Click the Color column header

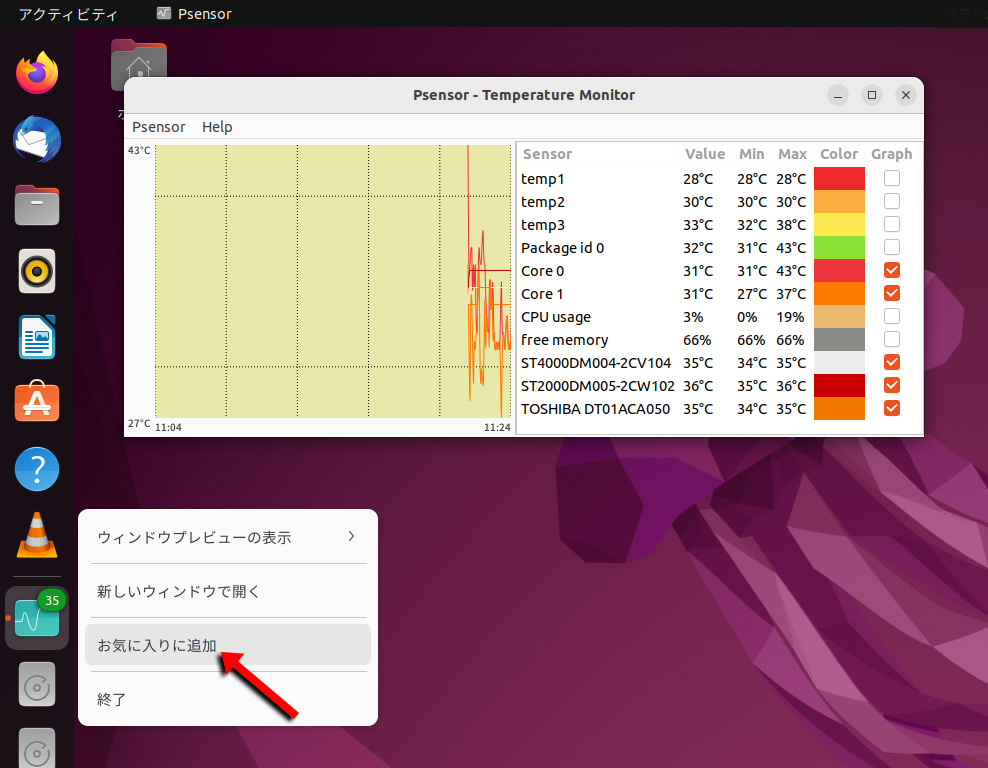coord(839,154)
